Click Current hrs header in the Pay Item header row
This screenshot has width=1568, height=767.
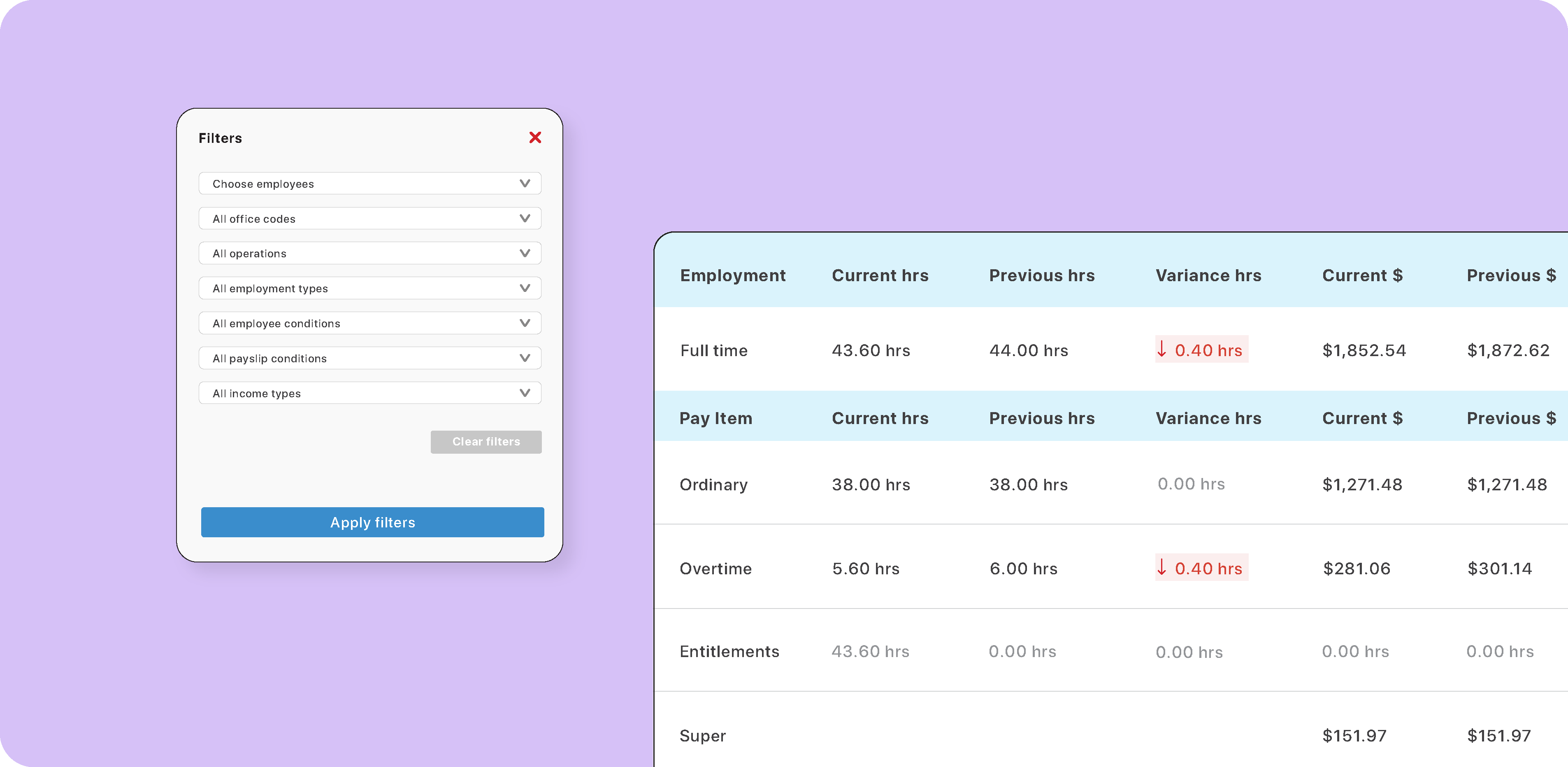click(x=880, y=419)
